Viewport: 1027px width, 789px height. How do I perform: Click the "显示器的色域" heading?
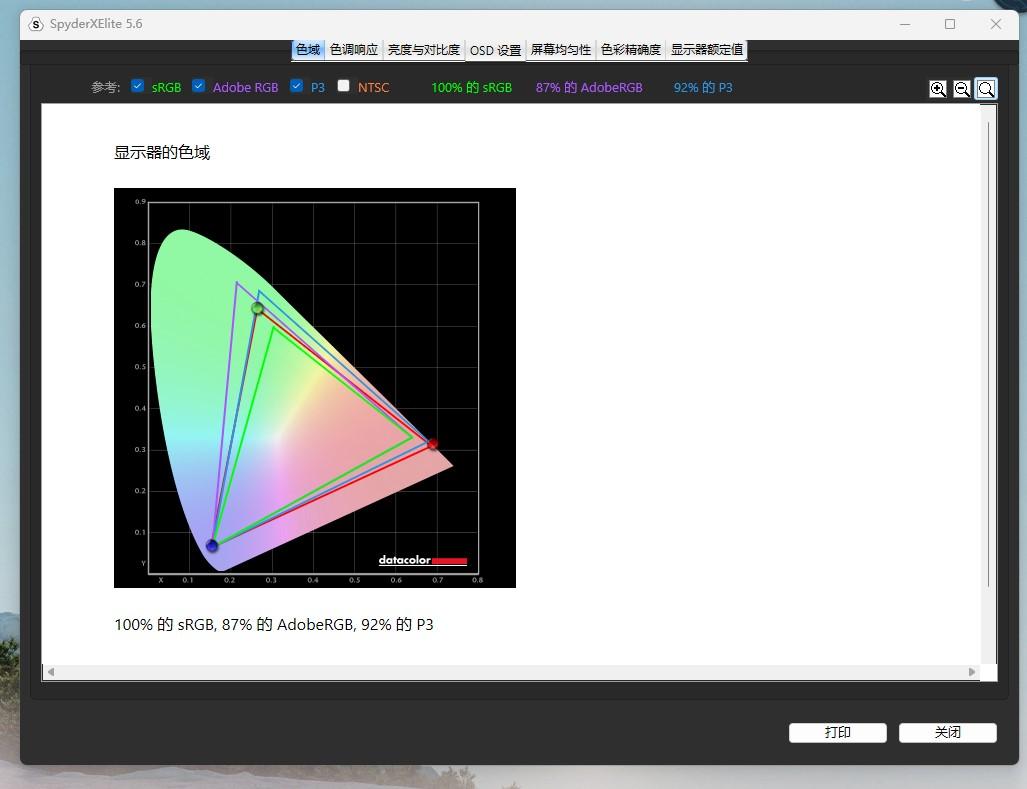click(162, 153)
